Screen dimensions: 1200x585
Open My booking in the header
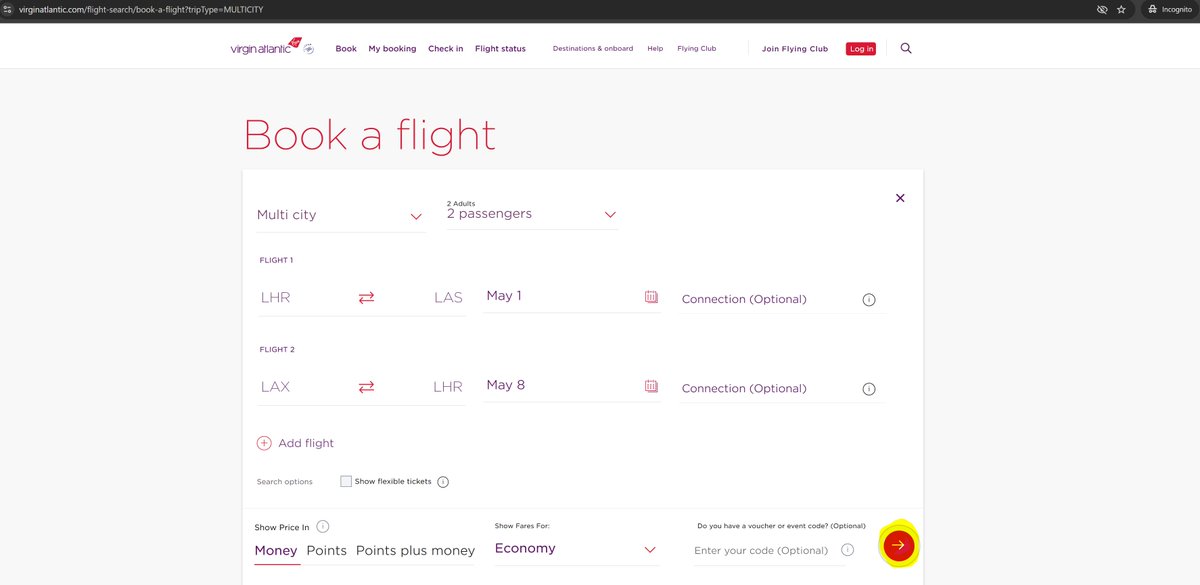click(392, 48)
